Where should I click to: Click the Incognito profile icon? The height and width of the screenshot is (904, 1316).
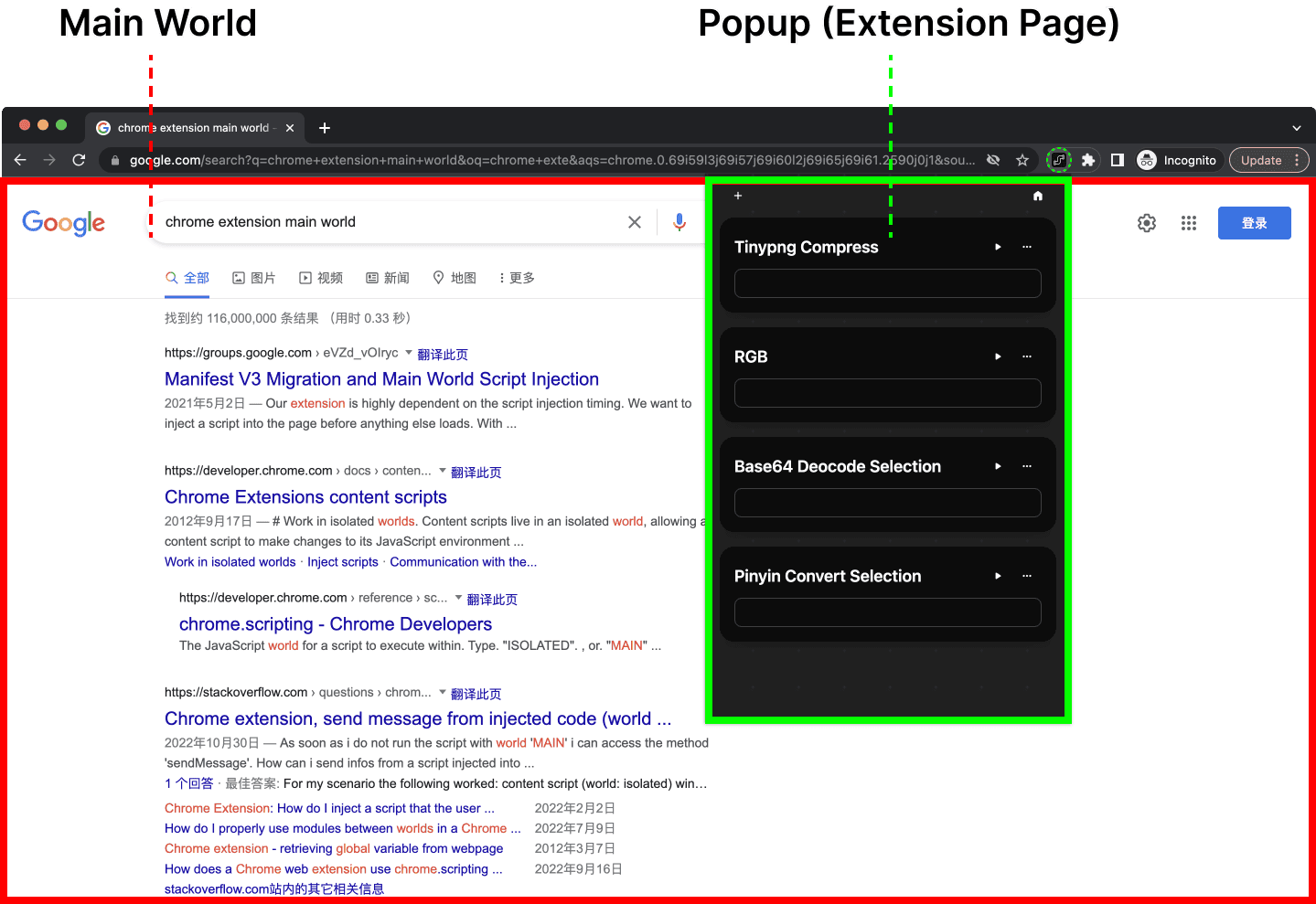[x=1147, y=160]
